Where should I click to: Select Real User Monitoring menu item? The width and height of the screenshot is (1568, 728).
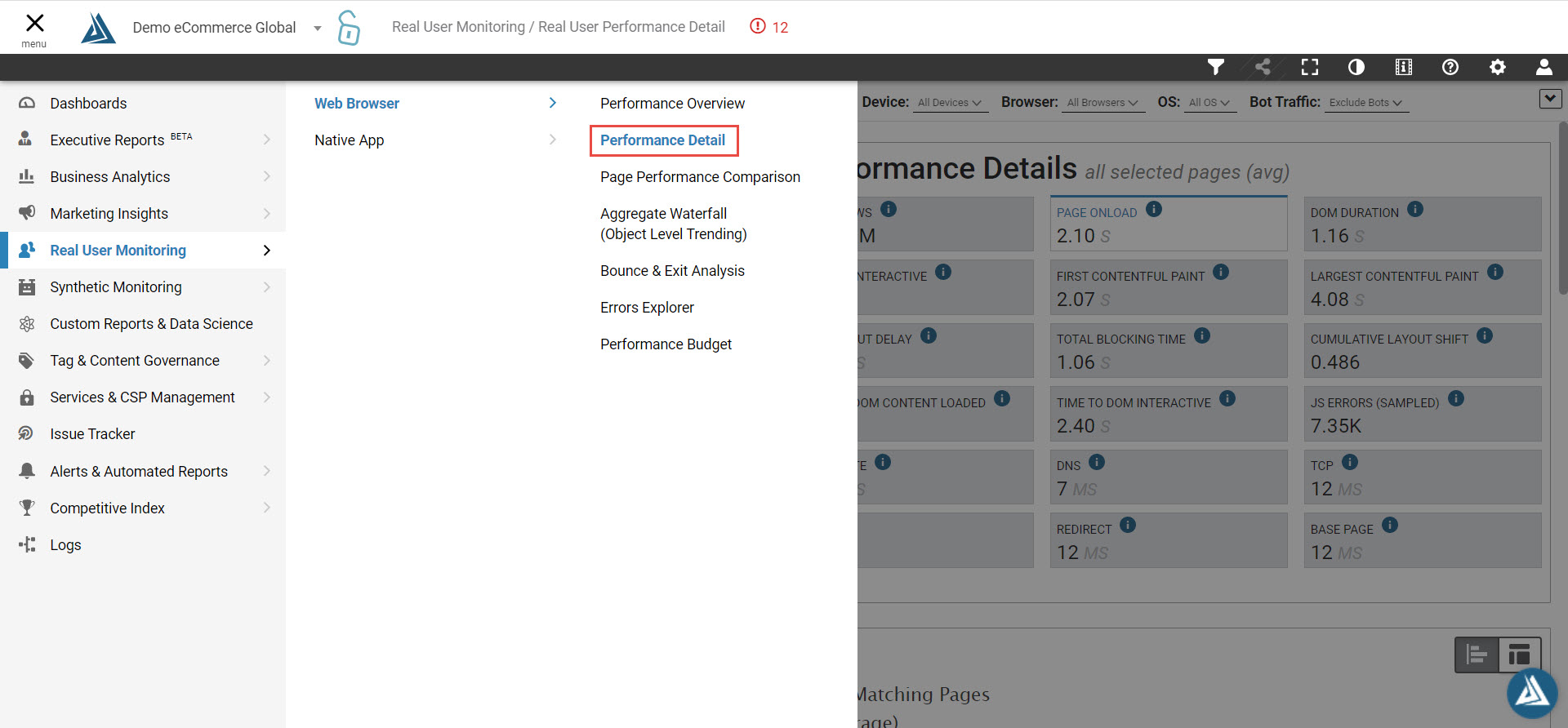click(143, 251)
